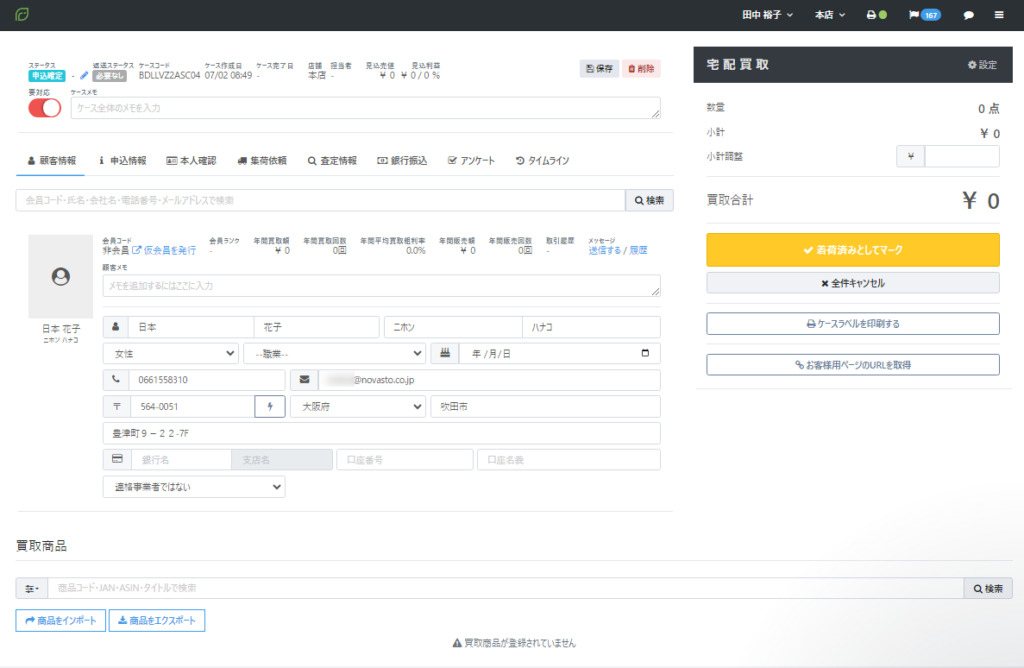This screenshot has width=1024, height=668.
Task: Click the customer avatar placeholder
Action: point(61,276)
